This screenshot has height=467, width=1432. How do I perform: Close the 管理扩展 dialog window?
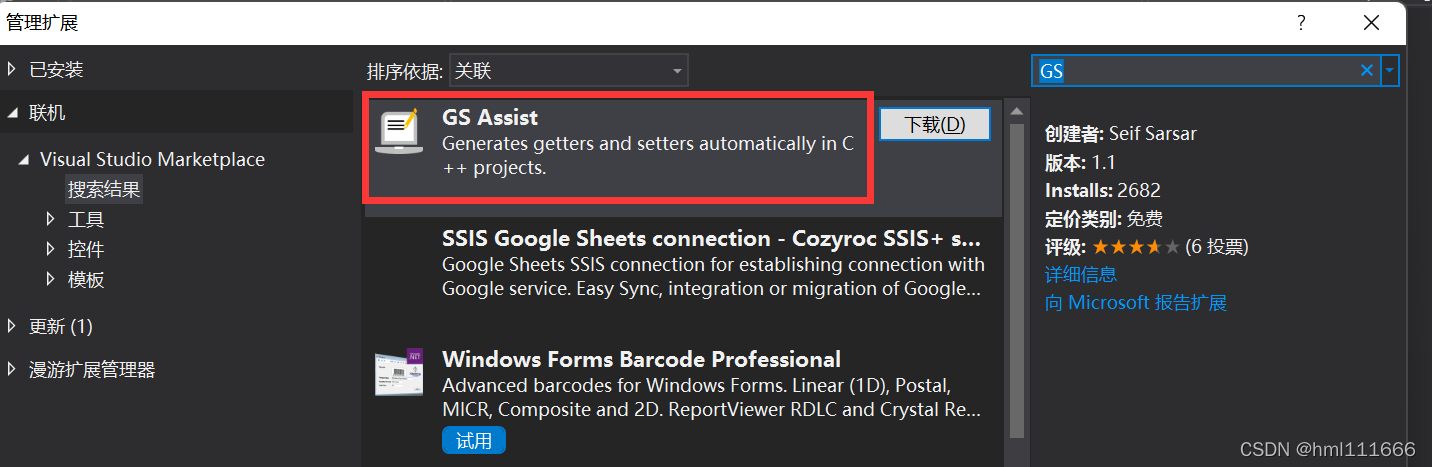point(1371,22)
